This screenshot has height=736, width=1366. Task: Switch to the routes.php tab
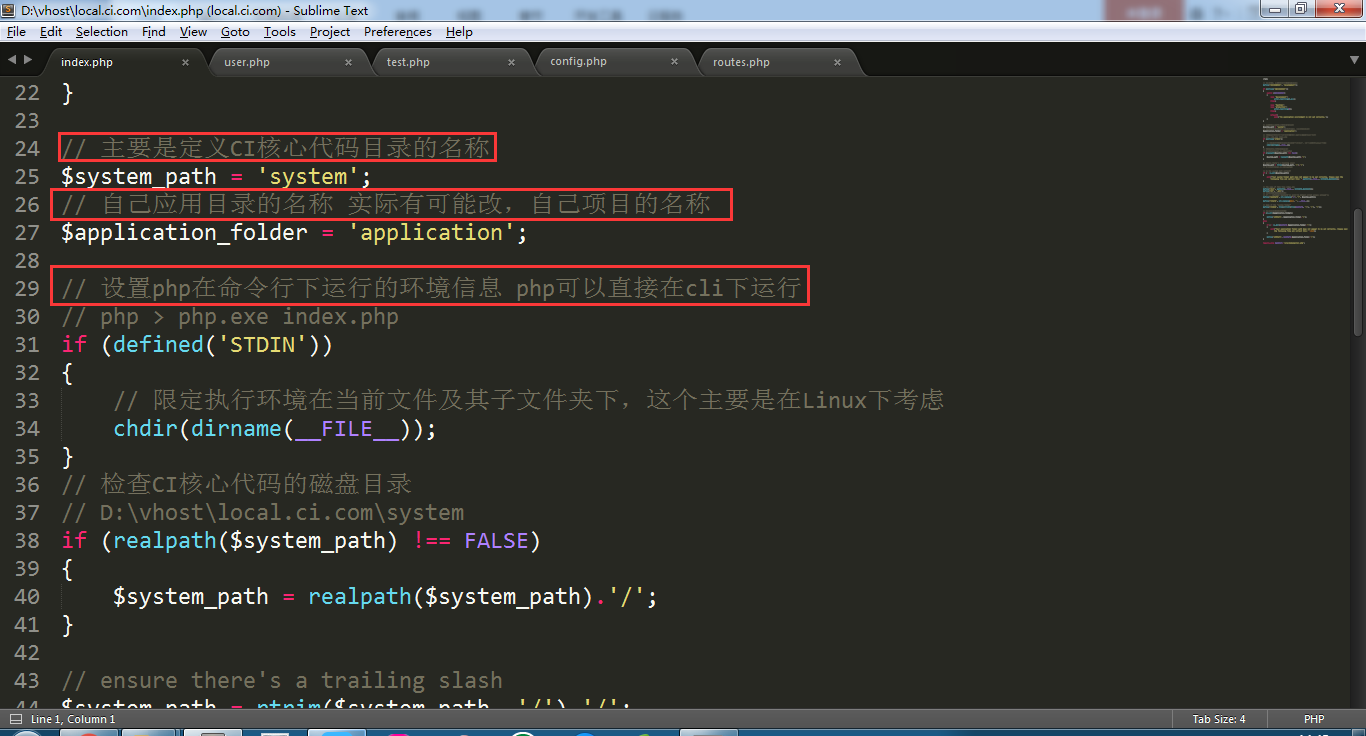pyautogui.click(x=741, y=62)
